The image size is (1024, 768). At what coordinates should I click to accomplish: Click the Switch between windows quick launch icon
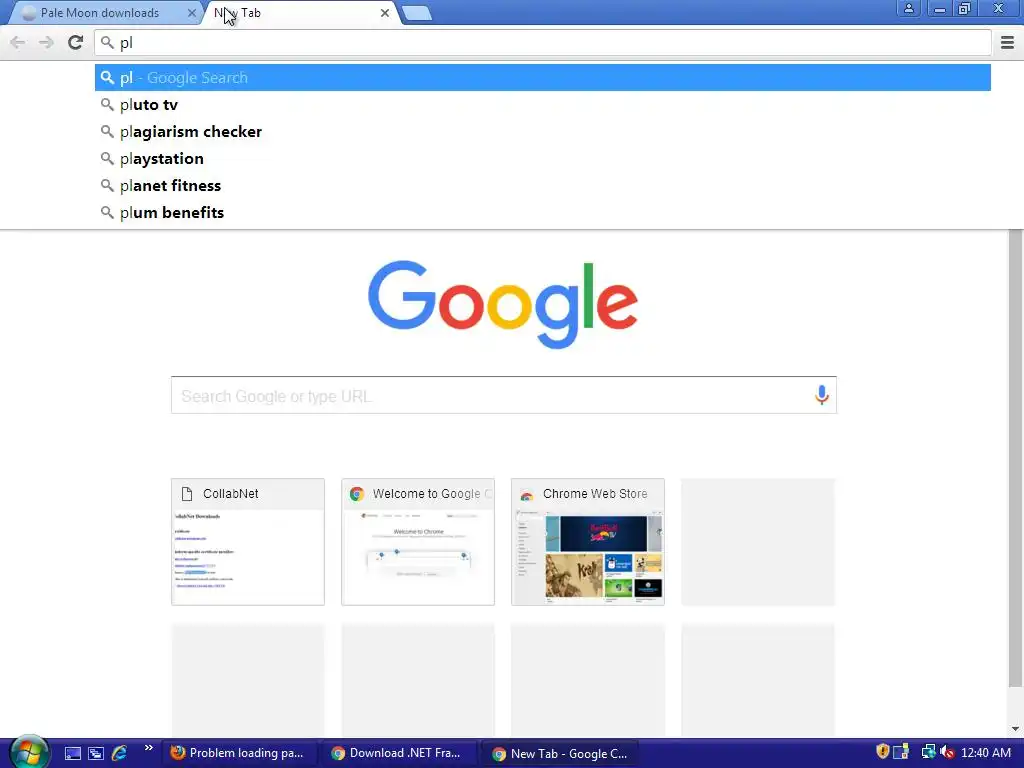coord(96,753)
